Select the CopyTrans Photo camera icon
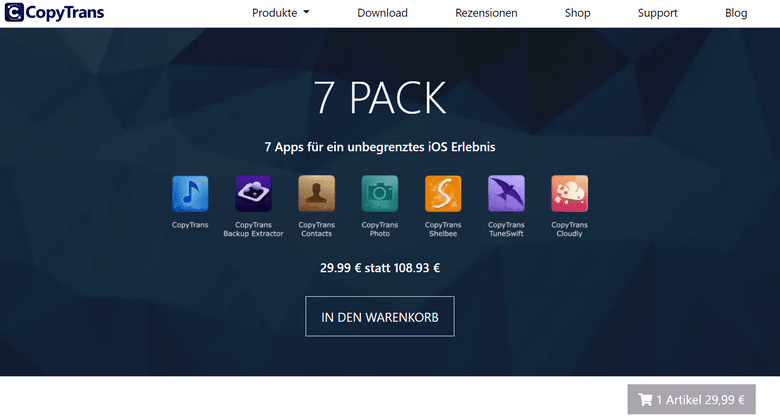 pos(380,194)
